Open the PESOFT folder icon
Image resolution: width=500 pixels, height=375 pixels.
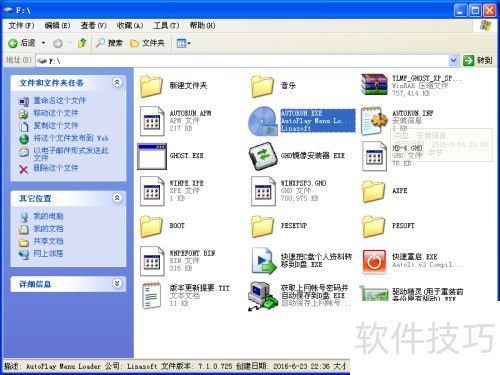tap(373, 226)
